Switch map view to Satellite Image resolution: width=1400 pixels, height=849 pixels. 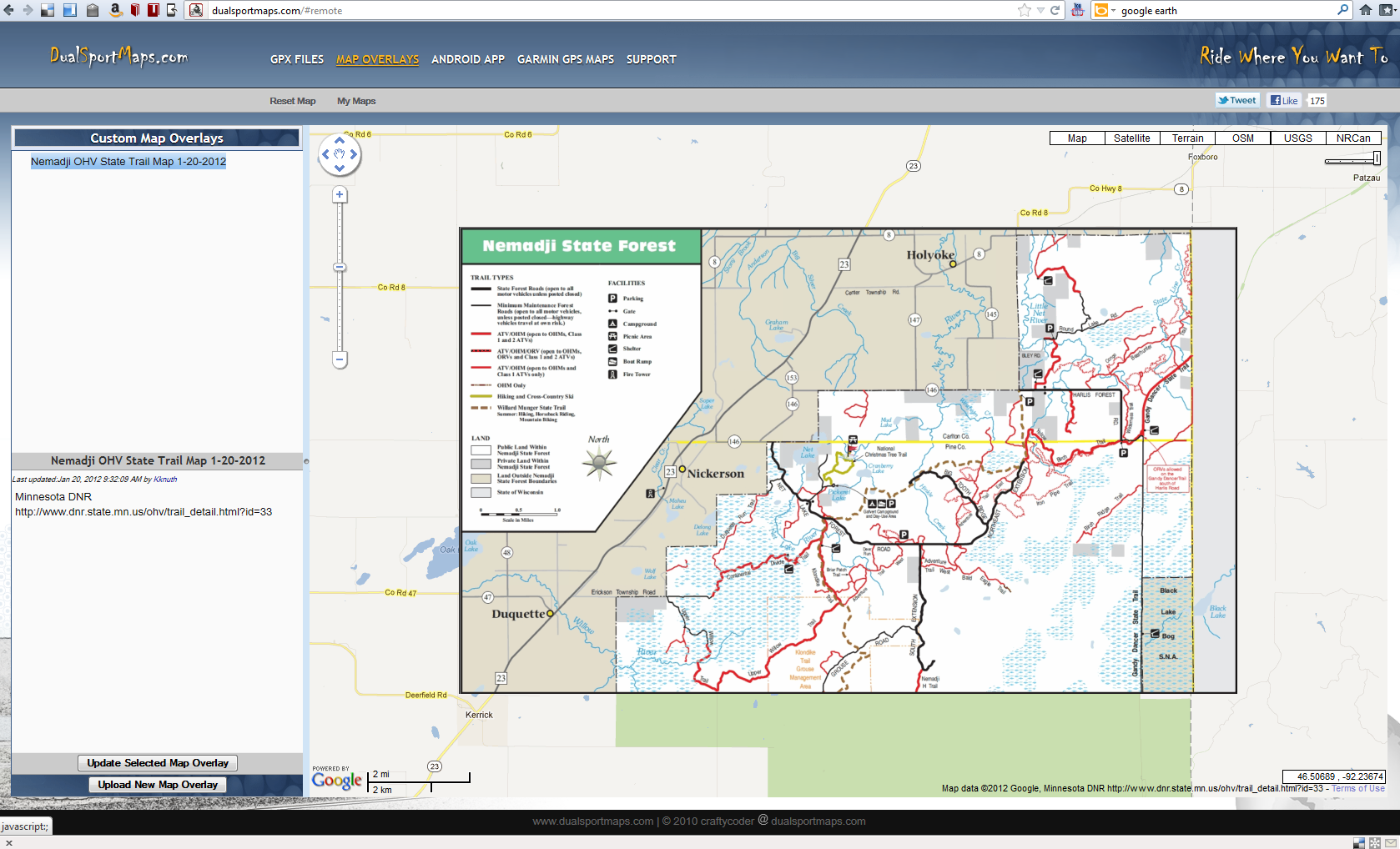[x=1131, y=138]
